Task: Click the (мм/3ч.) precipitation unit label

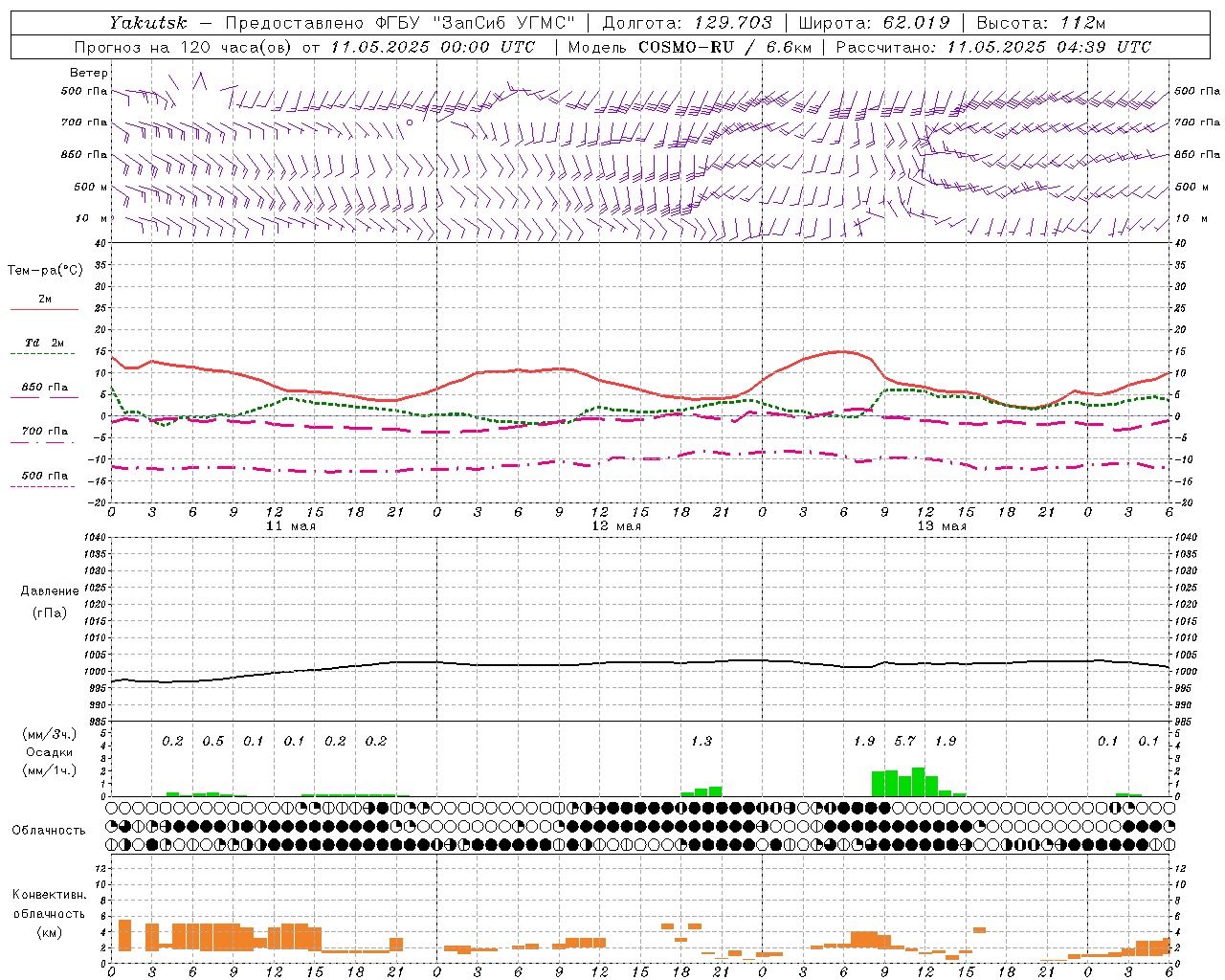Action: tap(49, 734)
